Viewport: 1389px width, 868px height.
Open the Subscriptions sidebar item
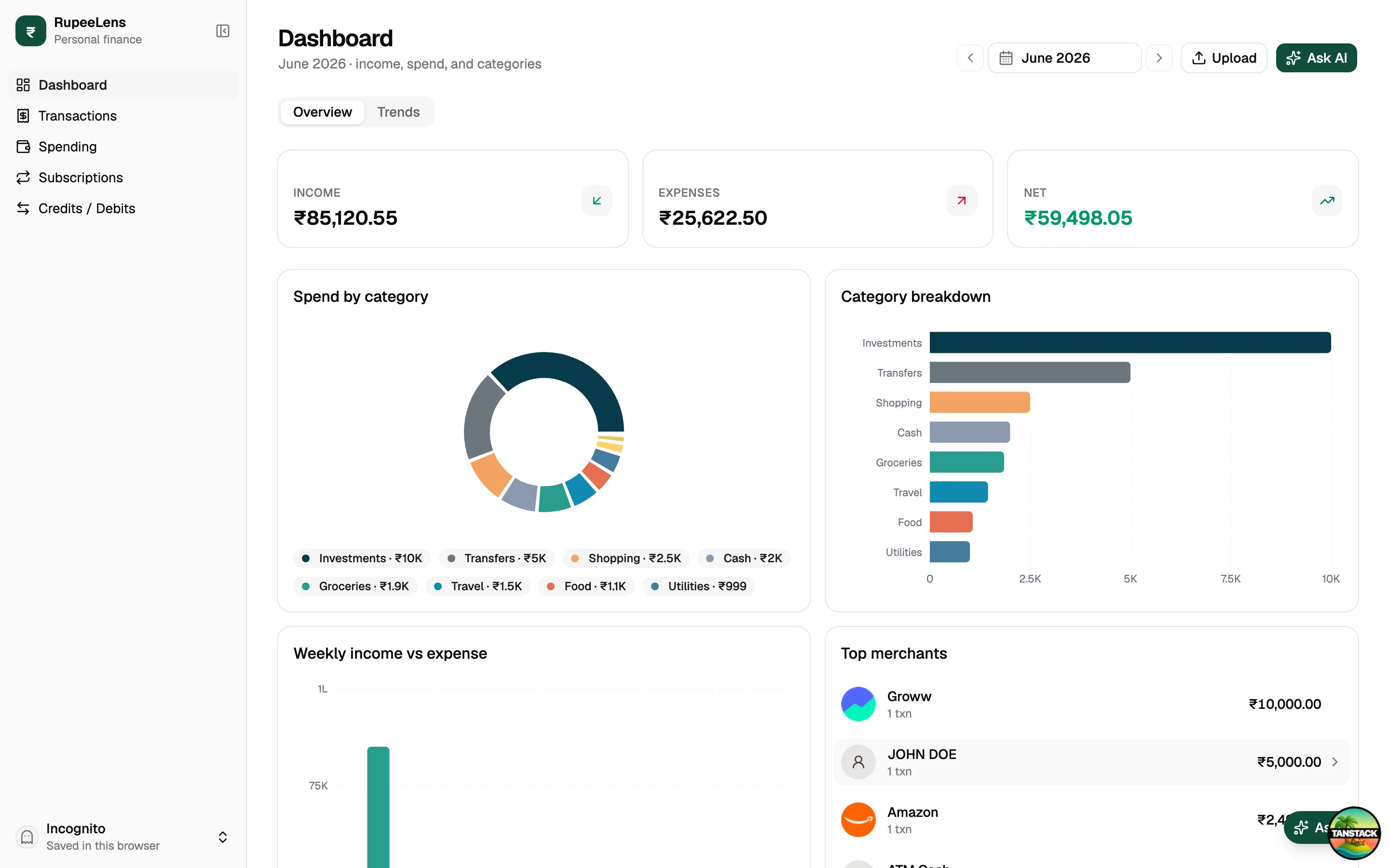(123, 177)
